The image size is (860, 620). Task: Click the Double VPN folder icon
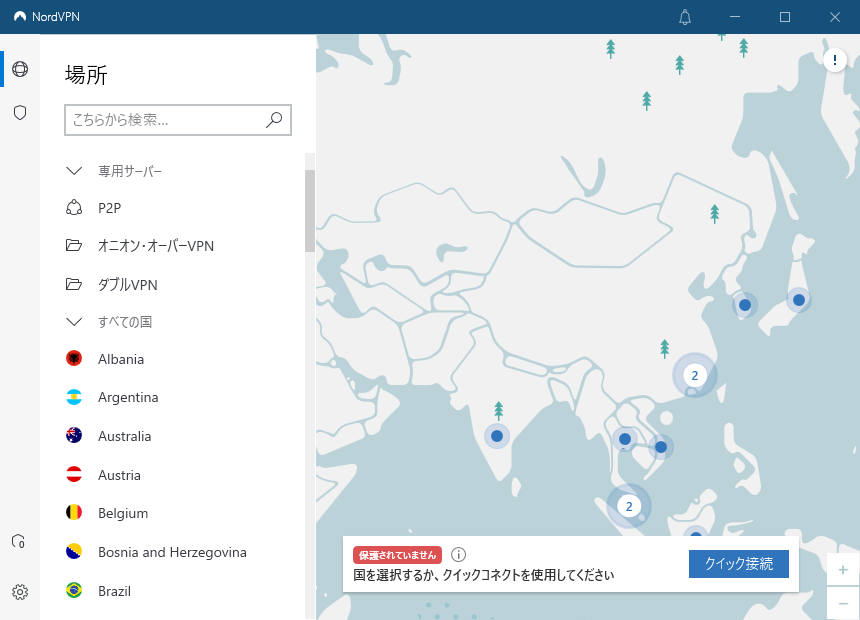tap(74, 284)
